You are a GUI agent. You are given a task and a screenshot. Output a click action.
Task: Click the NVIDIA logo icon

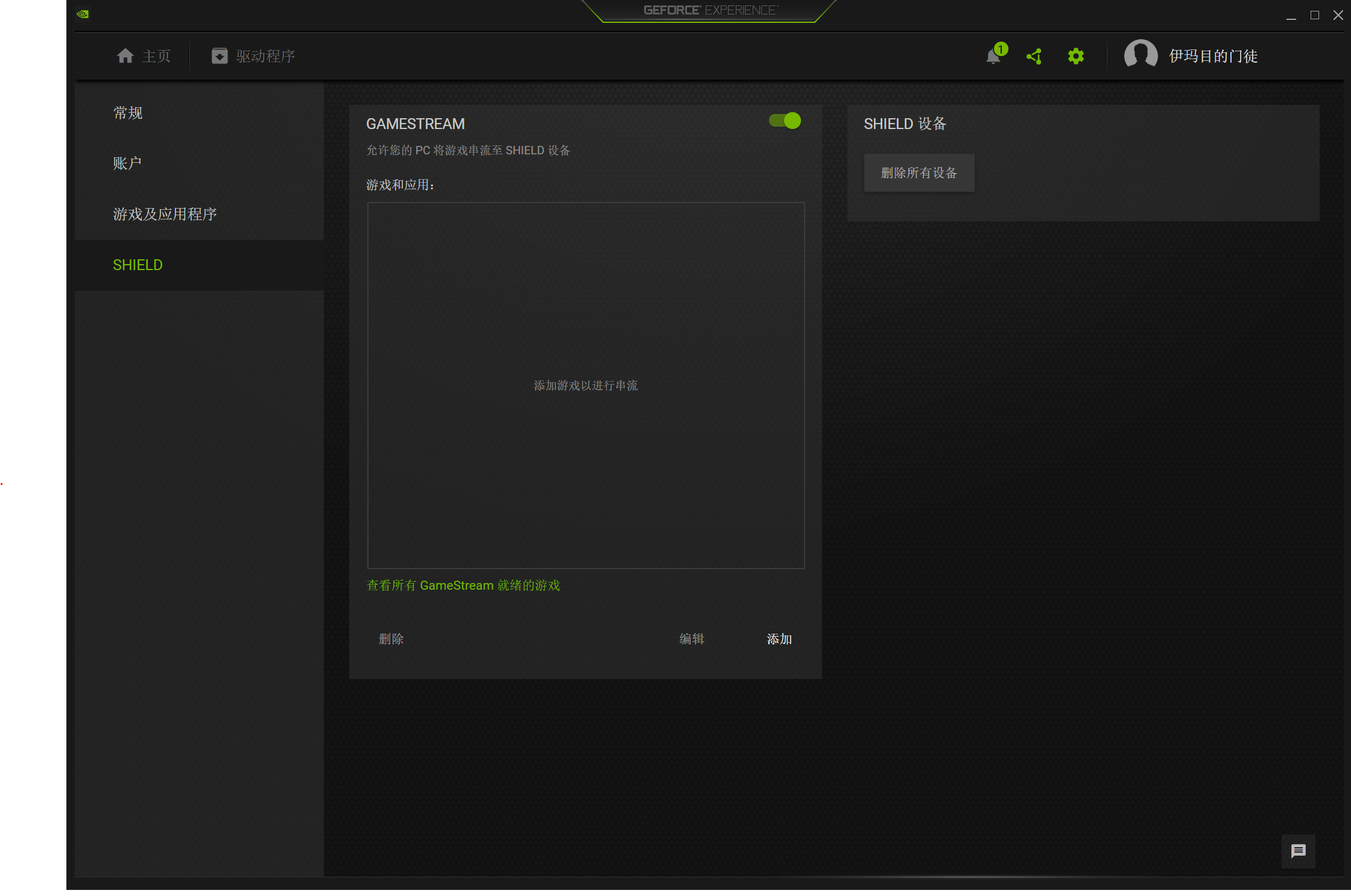(x=83, y=14)
